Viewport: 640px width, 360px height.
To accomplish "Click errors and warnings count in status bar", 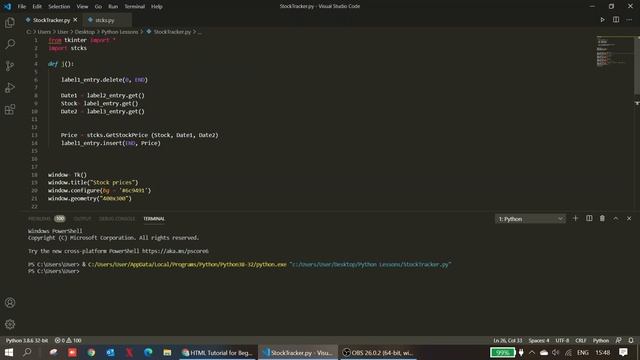I will point(68,340).
